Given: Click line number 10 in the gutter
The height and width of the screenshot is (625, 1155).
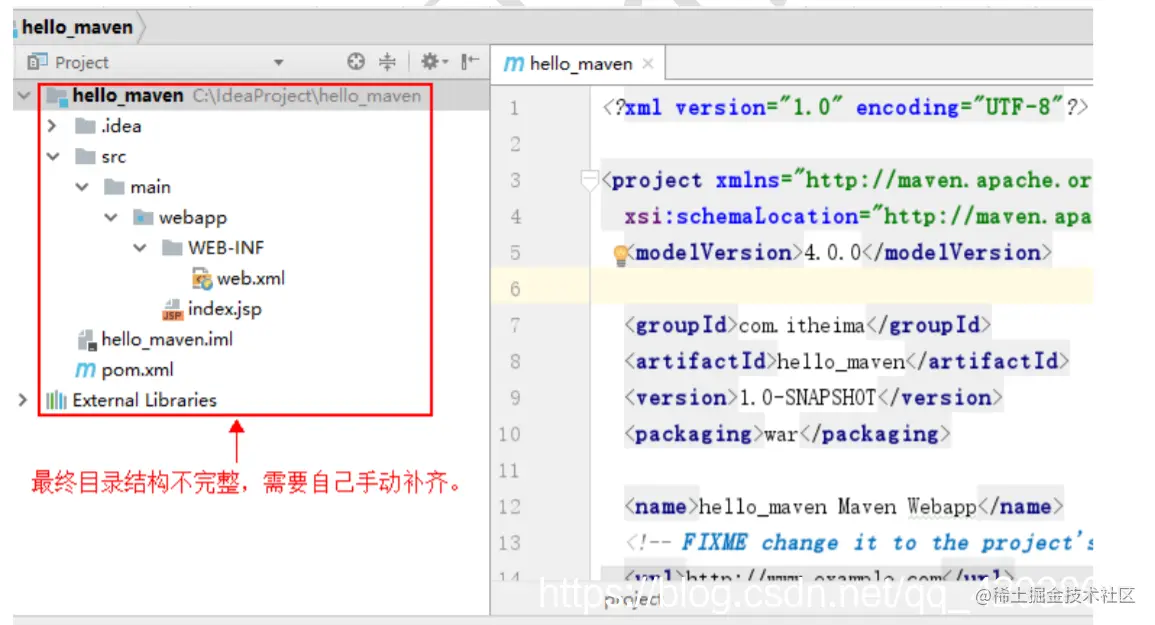Looking at the screenshot, I should point(509,434).
